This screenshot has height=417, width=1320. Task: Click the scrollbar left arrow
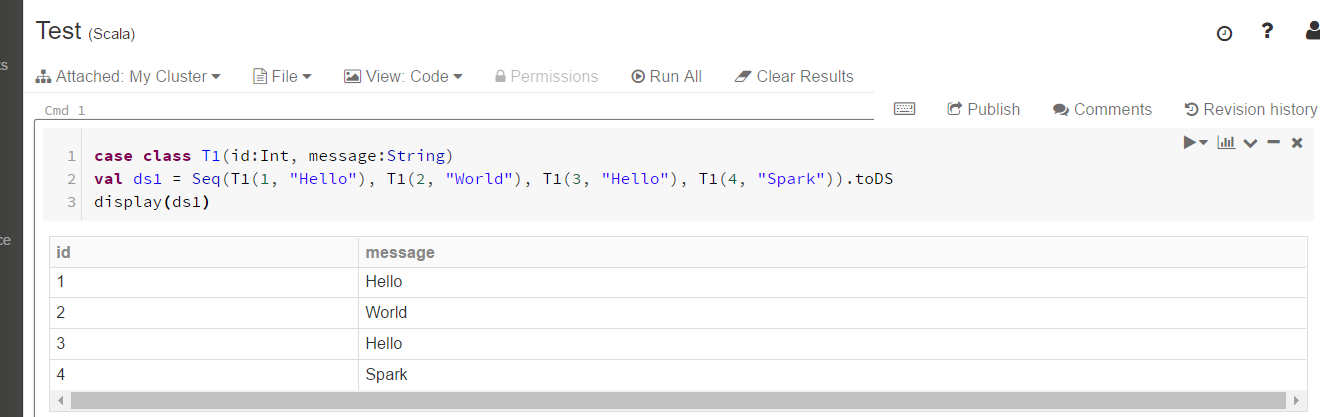pyautogui.click(x=59, y=401)
